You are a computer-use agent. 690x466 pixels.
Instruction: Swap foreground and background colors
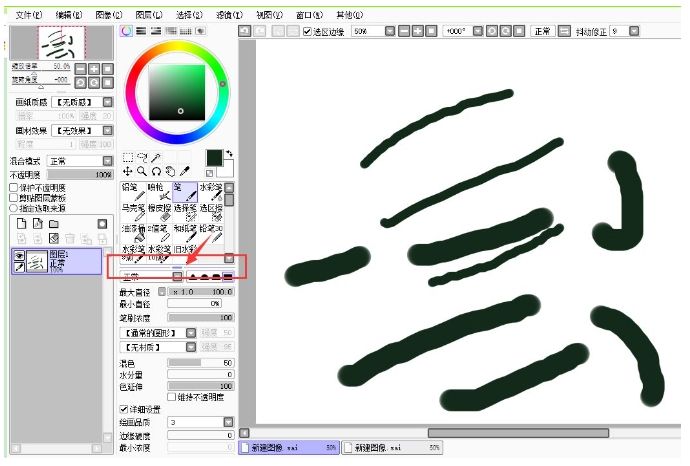229,154
